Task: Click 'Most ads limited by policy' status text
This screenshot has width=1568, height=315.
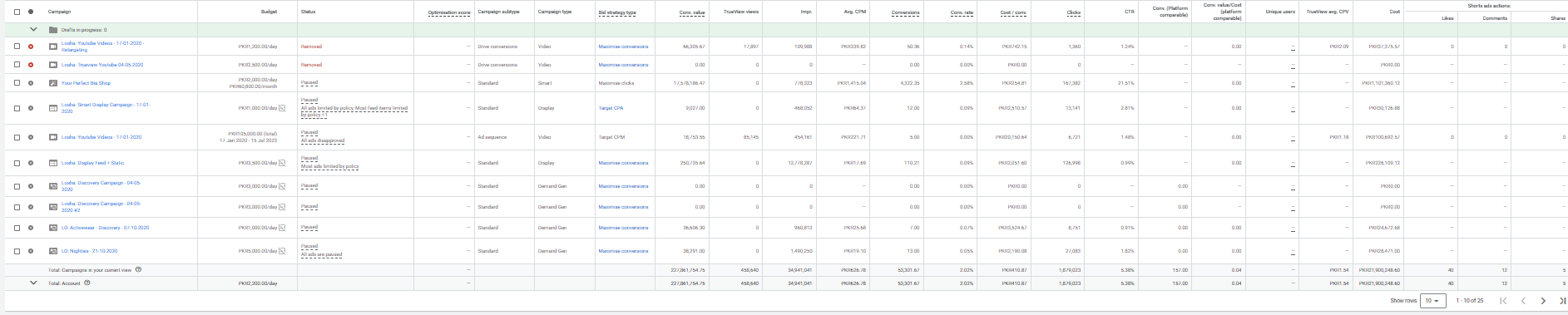Action: coord(329,167)
